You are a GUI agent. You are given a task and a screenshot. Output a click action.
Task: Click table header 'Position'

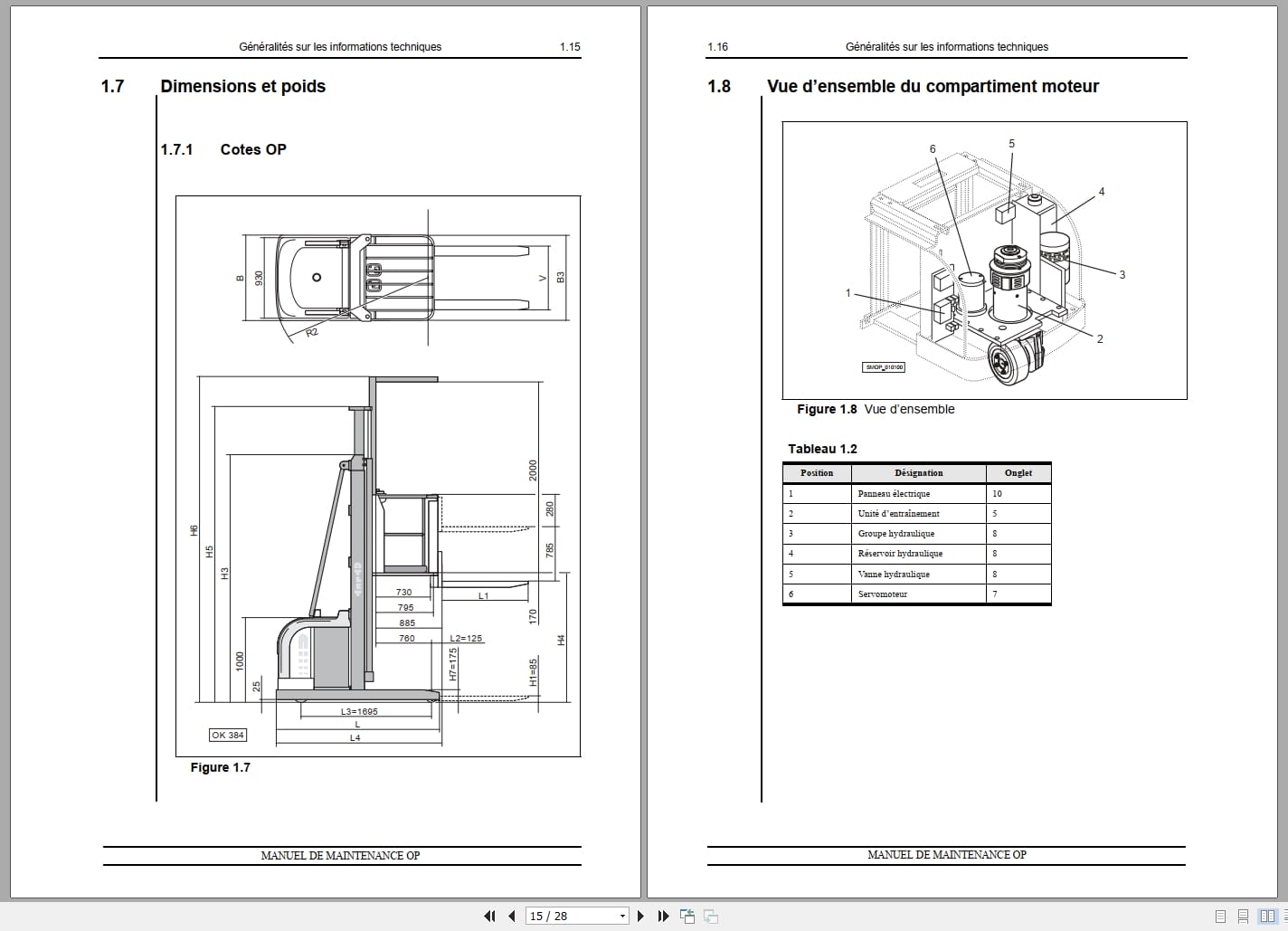817,472
